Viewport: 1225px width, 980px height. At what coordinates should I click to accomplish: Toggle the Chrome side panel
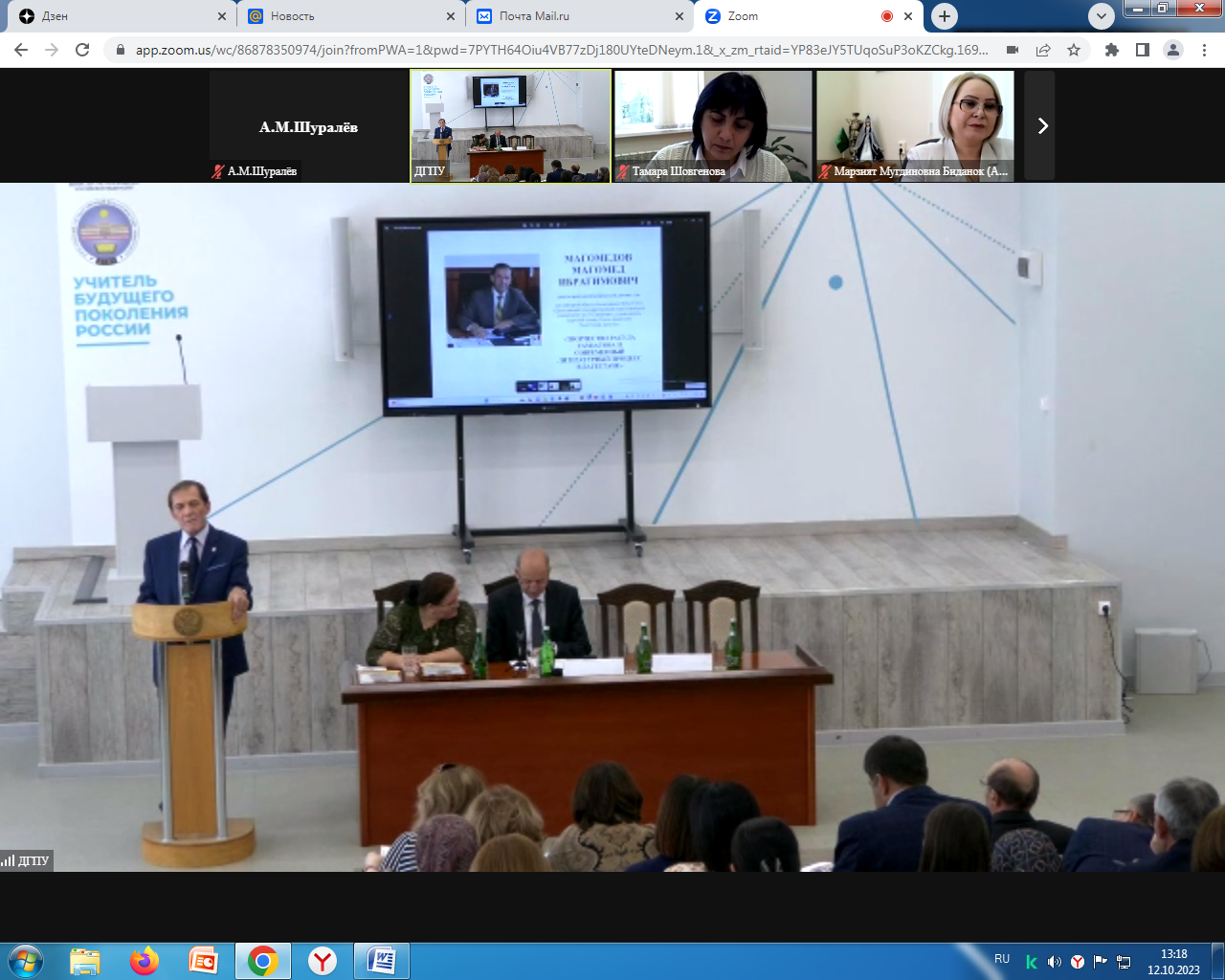(x=1142, y=50)
